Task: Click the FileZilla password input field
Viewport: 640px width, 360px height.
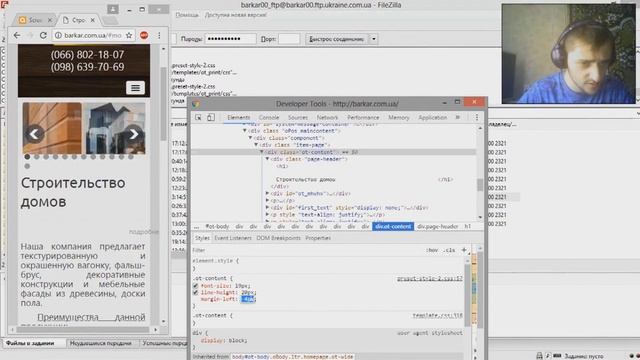Action: click(231, 39)
